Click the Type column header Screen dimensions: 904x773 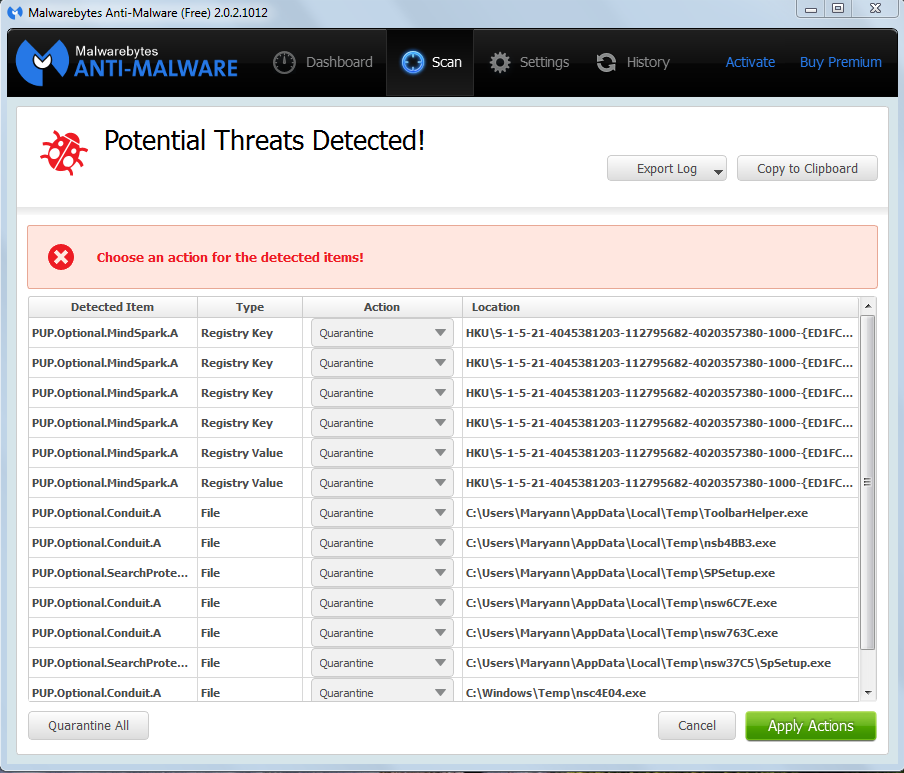point(250,307)
